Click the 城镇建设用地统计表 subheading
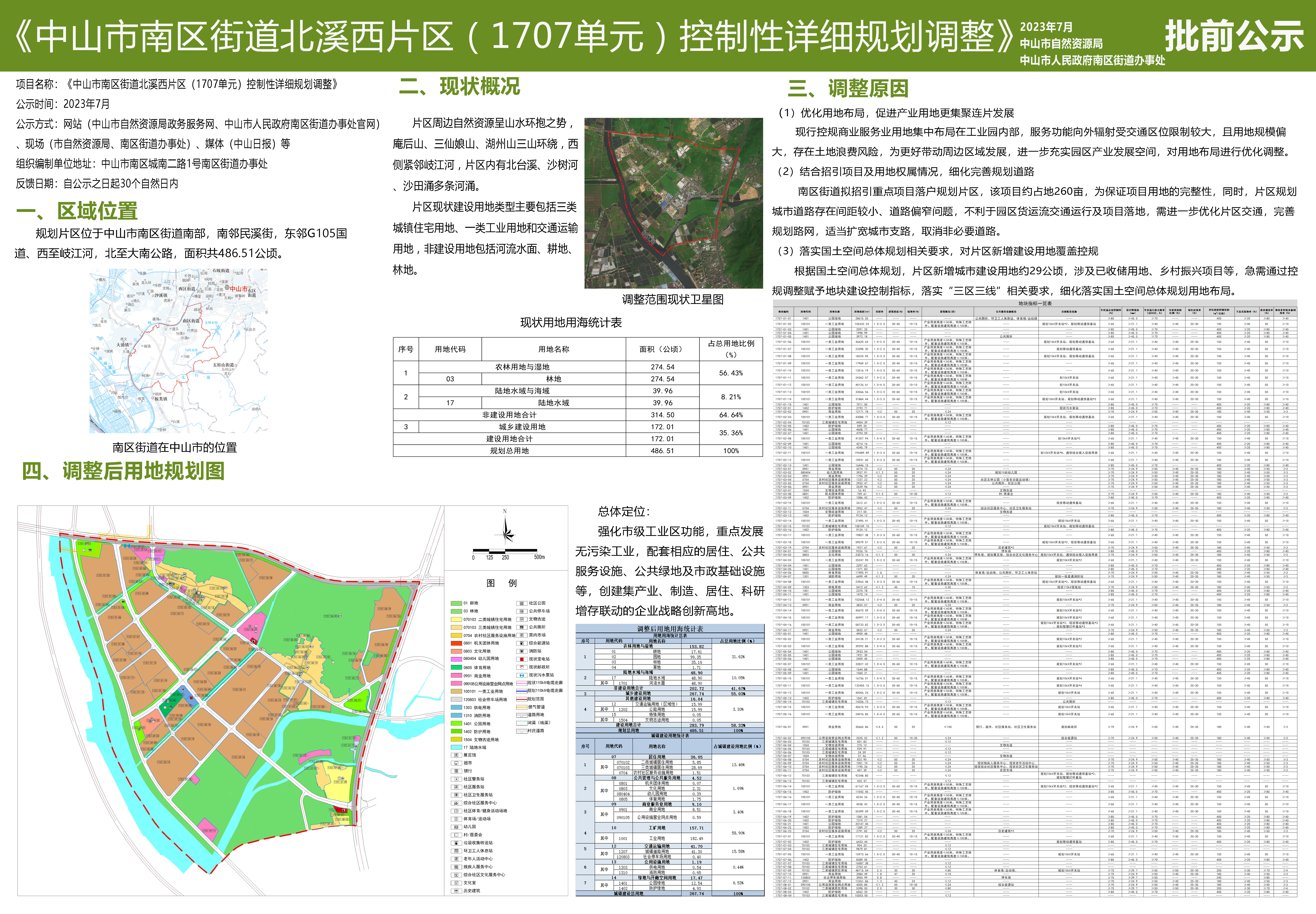This screenshot has width=1316, height=914. (x=670, y=736)
